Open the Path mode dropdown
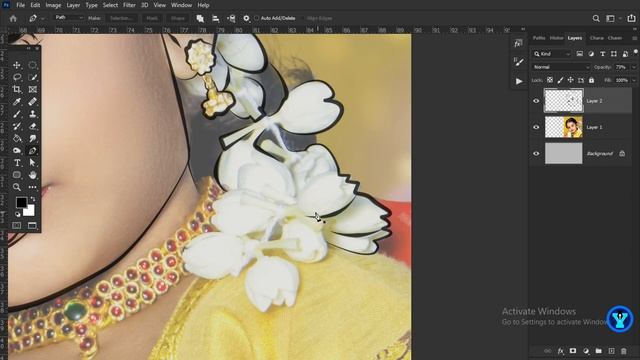 [x=69, y=18]
